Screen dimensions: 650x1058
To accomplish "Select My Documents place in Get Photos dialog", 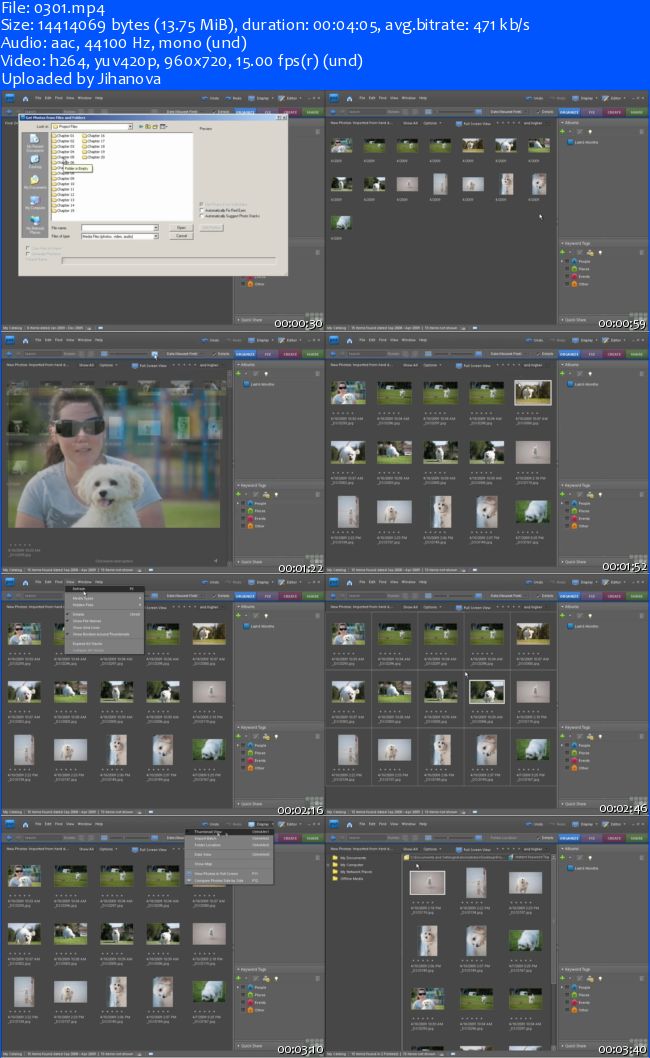I will (x=34, y=182).
